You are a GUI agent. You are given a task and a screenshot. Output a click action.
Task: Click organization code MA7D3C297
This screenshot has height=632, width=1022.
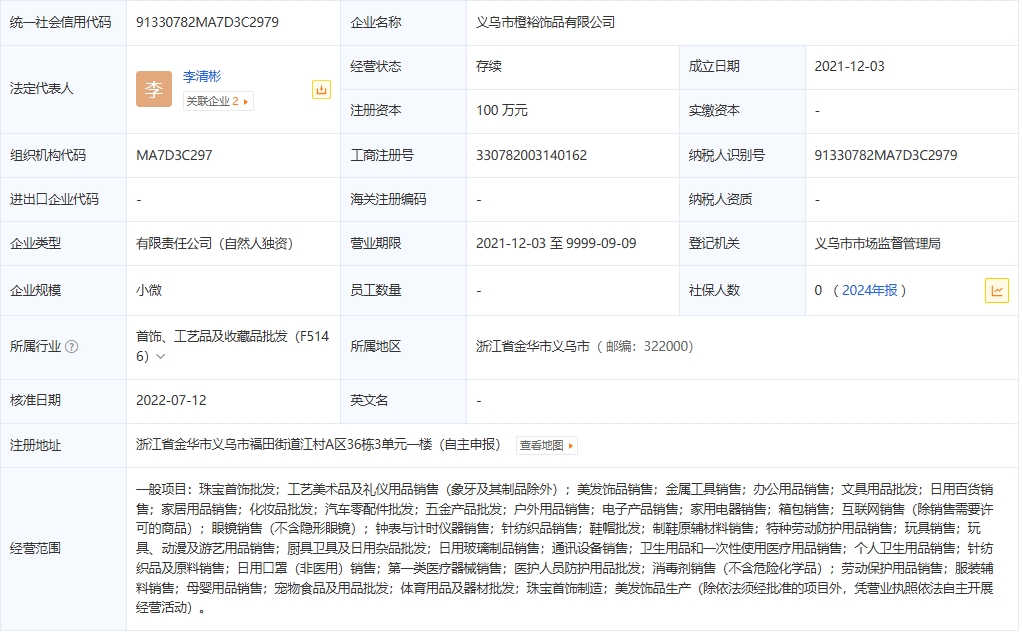(x=174, y=155)
